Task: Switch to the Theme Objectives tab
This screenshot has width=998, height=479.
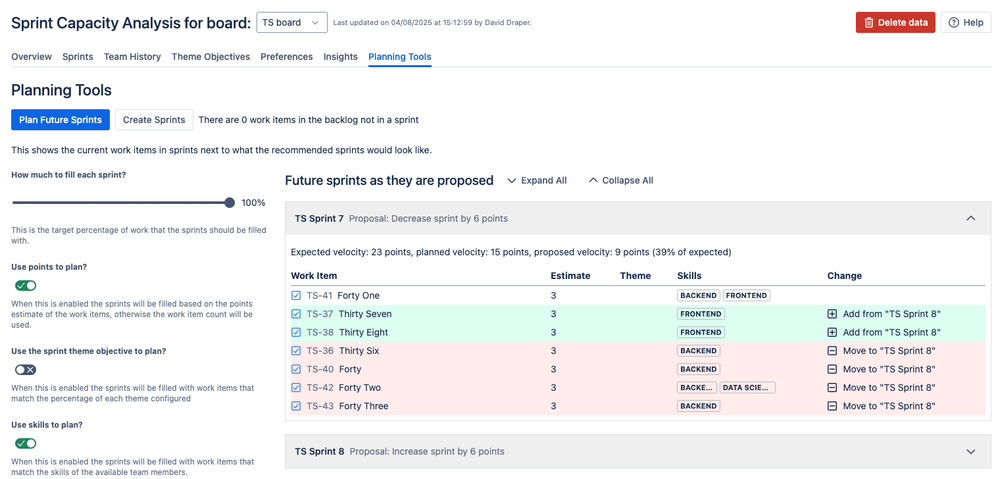Action: pos(211,57)
